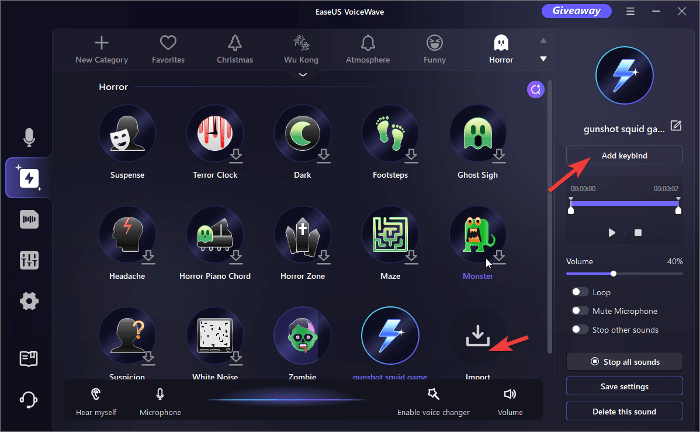Open settings gear in sidebar
700x432 pixels.
(x=29, y=301)
